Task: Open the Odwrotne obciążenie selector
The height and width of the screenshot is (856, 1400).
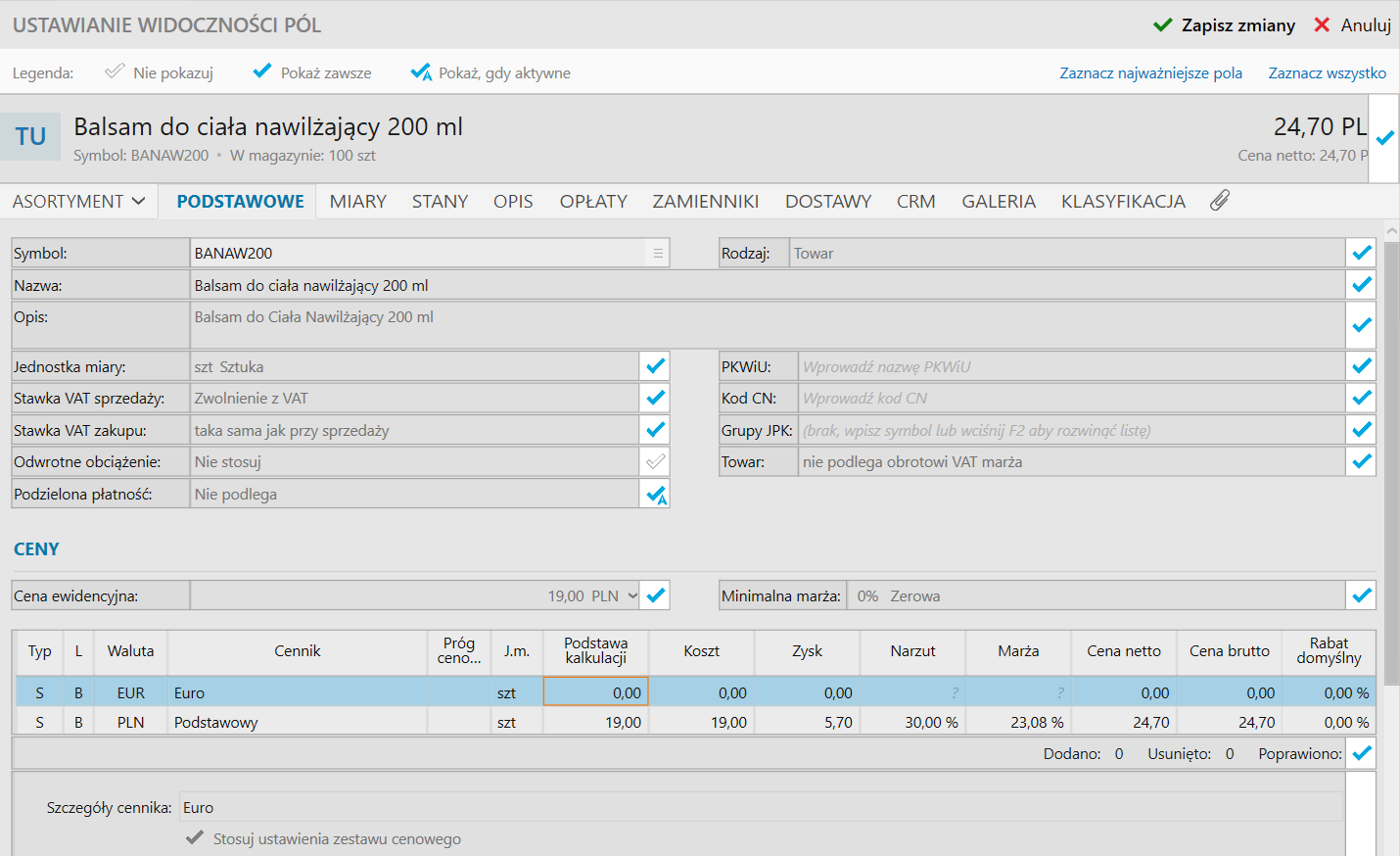Action: tap(414, 461)
